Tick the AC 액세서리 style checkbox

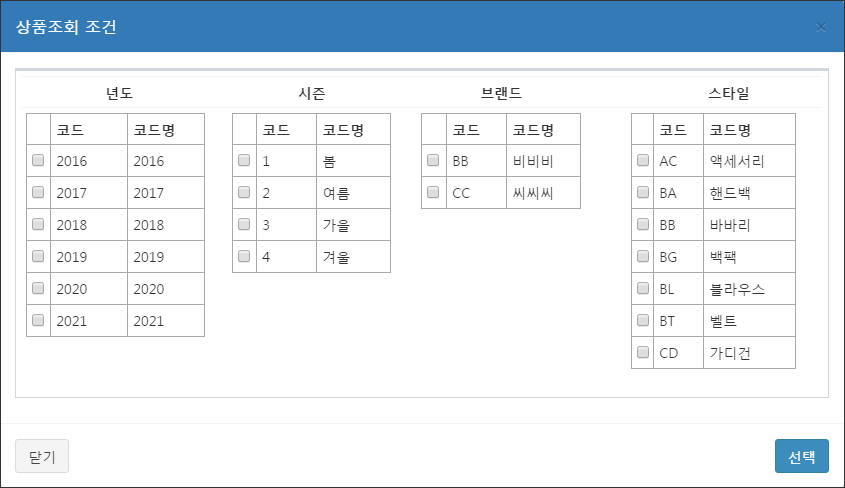pos(643,160)
